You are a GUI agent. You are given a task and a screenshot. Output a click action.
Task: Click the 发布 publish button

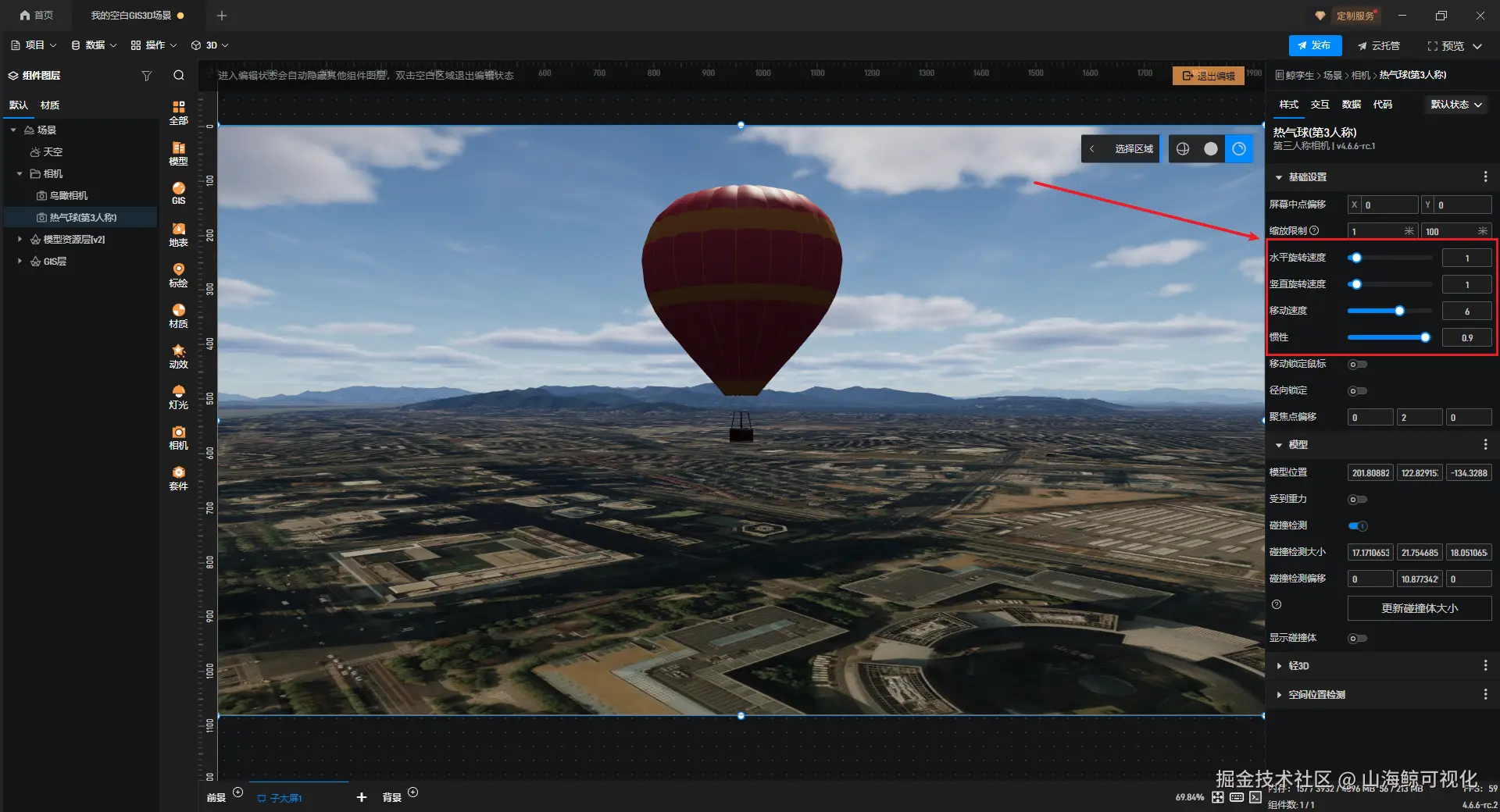(1315, 45)
